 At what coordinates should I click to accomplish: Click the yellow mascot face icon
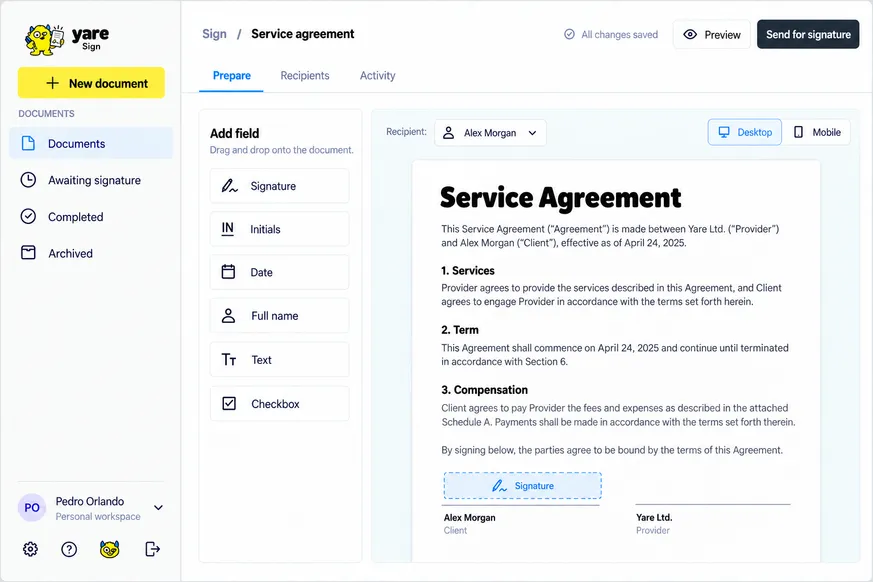pyautogui.click(x=110, y=549)
